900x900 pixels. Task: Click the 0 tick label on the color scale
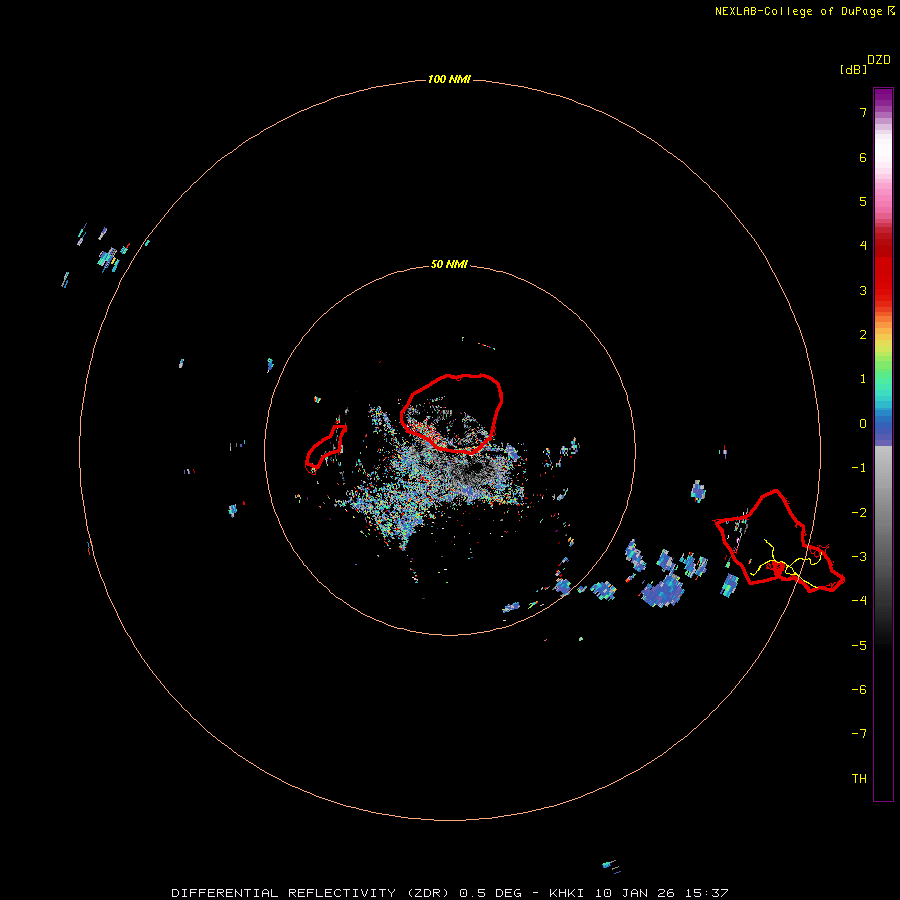[863, 424]
